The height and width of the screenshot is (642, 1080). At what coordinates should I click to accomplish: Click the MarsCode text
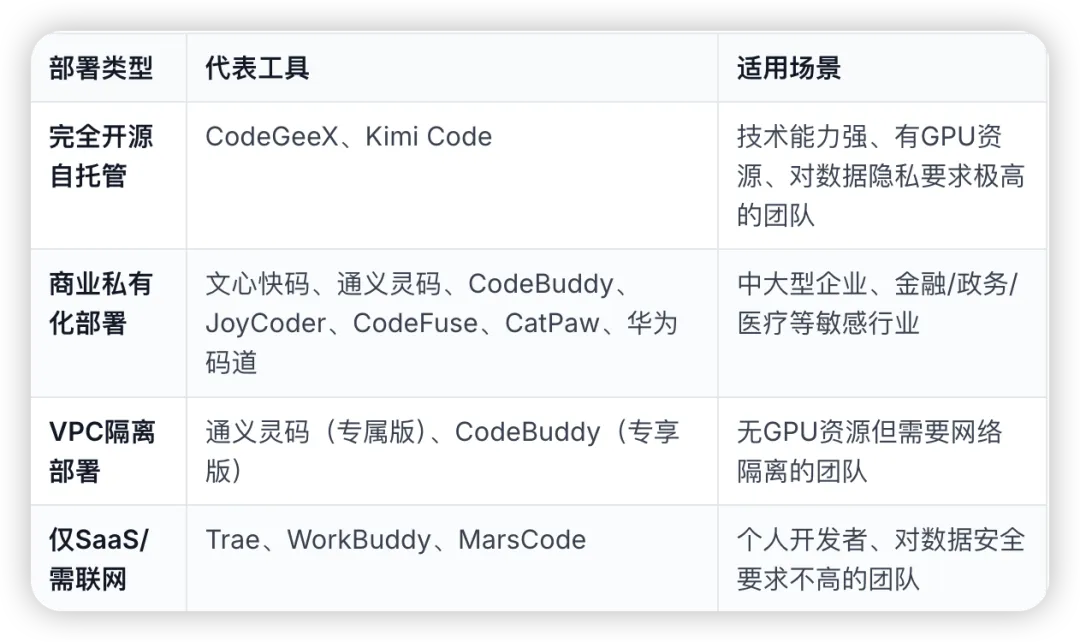(x=522, y=540)
